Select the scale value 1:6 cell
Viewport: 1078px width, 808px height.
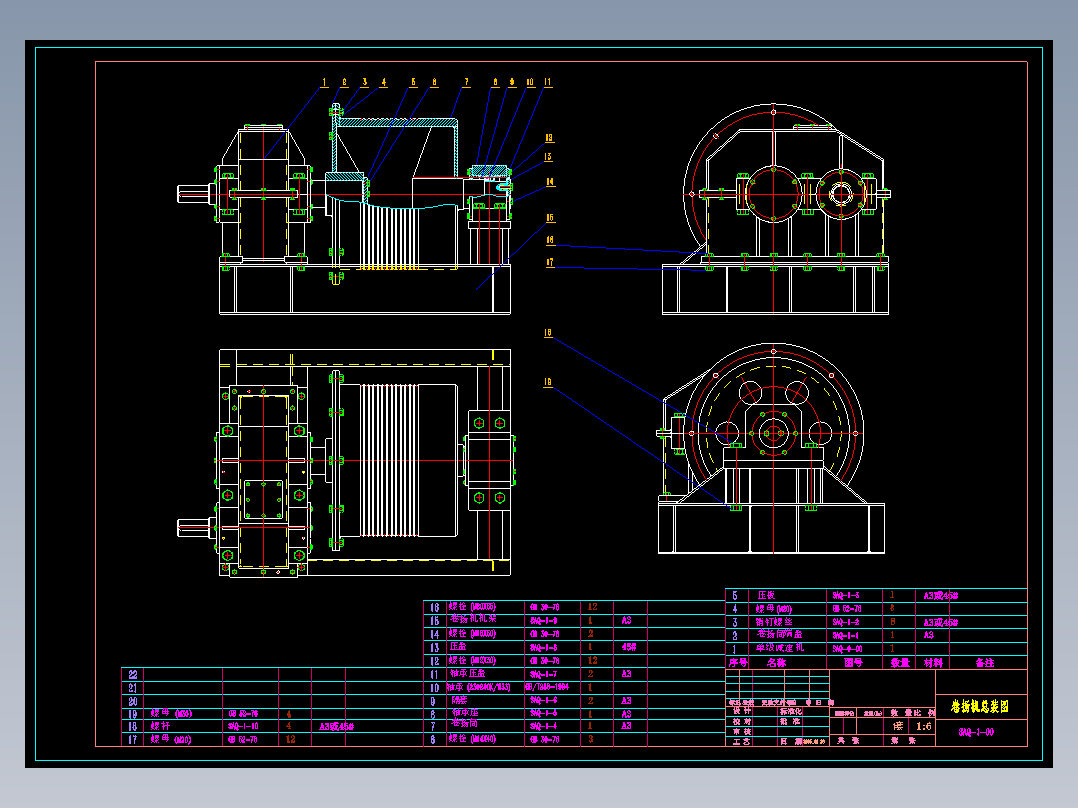click(x=924, y=726)
